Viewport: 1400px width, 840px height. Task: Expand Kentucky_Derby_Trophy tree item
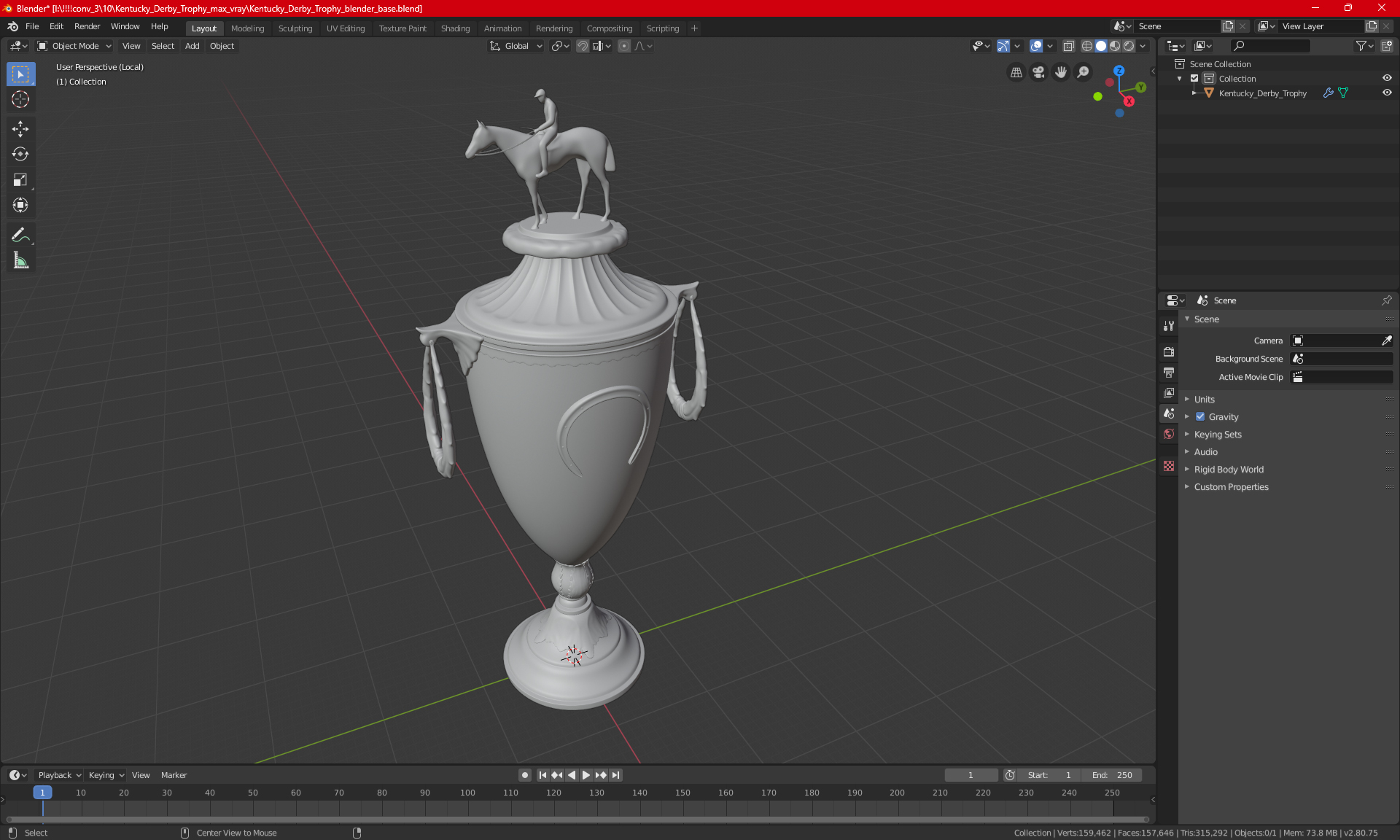coord(1194,93)
